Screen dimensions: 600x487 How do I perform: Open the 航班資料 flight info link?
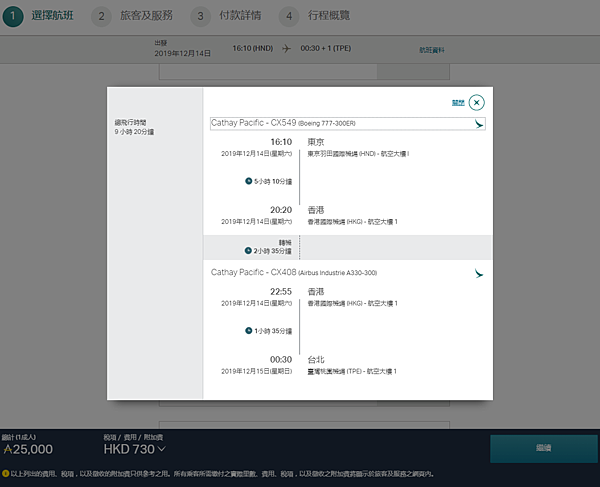click(x=432, y=50)
